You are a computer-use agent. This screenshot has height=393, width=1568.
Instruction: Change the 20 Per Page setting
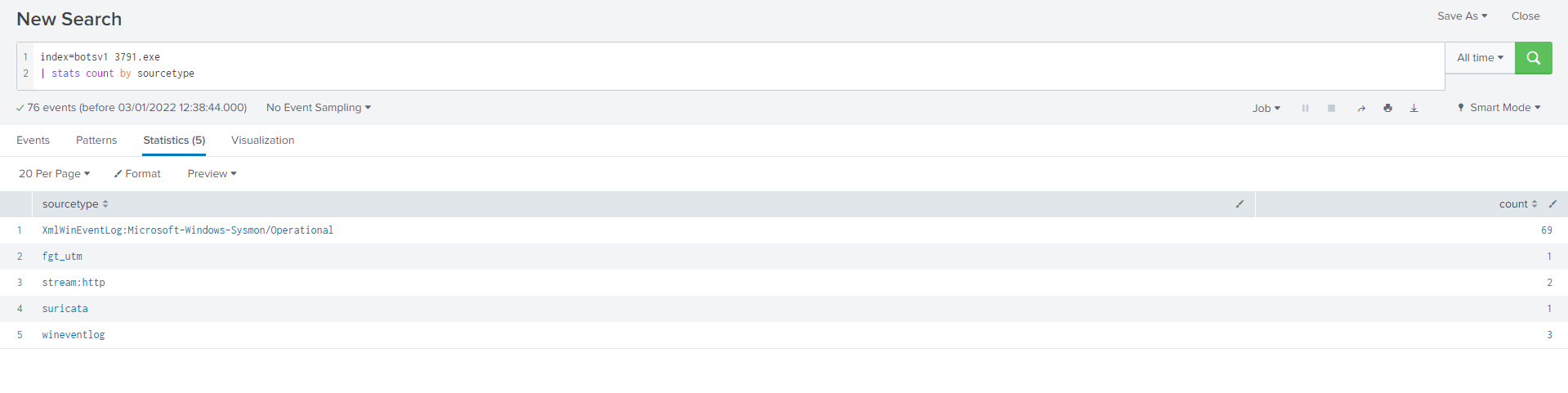coord(54,174)
